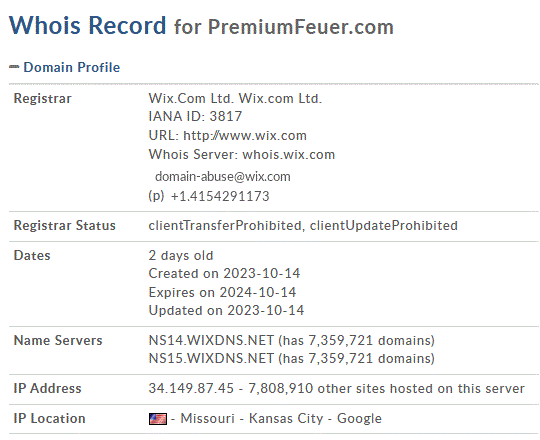The width and height of the screenshot is (540, 440).
Task: Click the US flag icon in IP Location
Action: 158,419
